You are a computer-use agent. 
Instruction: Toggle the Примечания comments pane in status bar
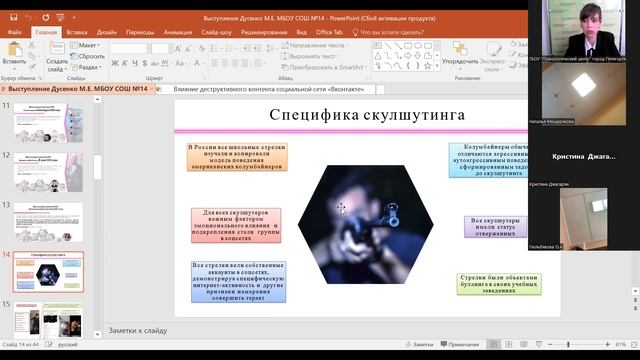pyautogui.click(x=460, y=344)
